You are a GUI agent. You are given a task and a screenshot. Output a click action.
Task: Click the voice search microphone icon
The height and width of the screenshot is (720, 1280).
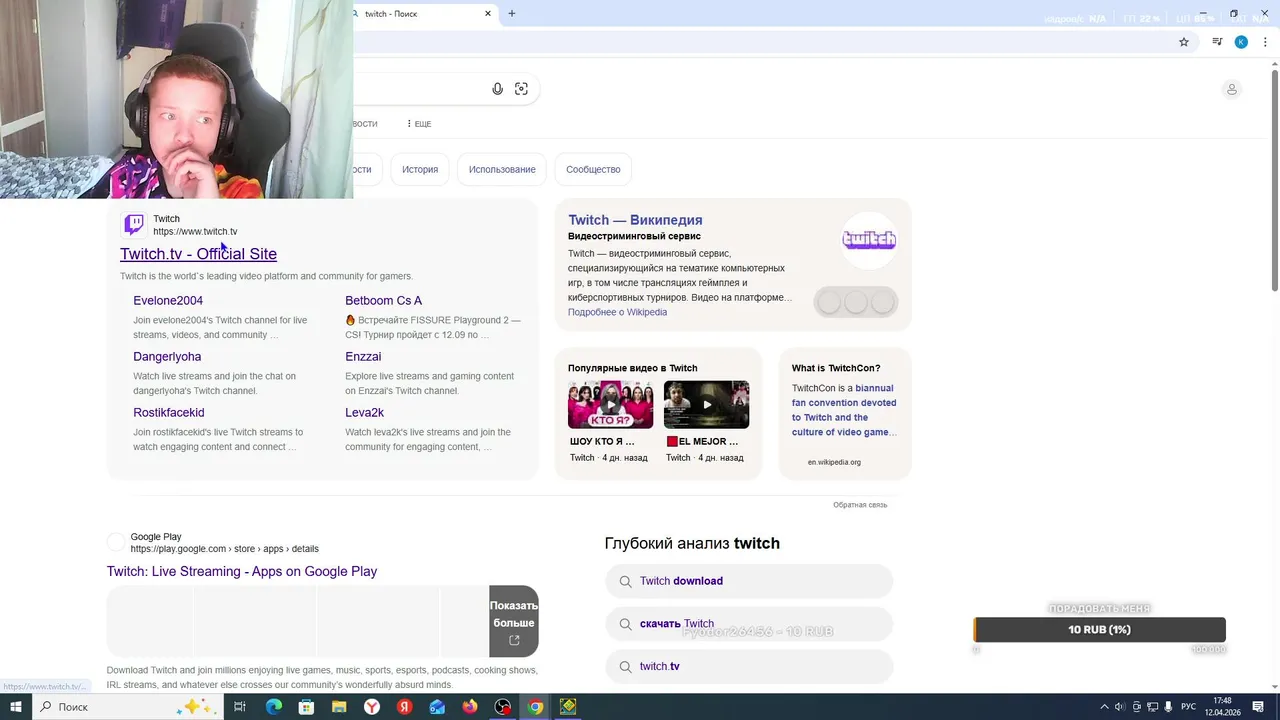pyautogui.click(x=497, y=89)
